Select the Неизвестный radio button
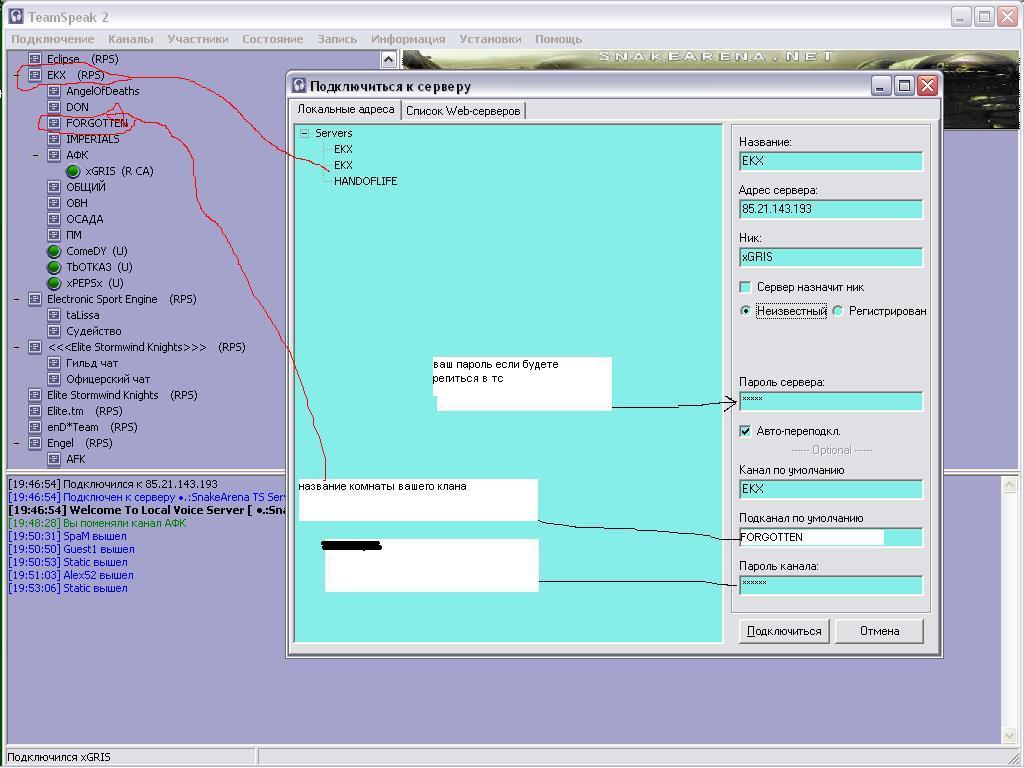 point(745,311)
